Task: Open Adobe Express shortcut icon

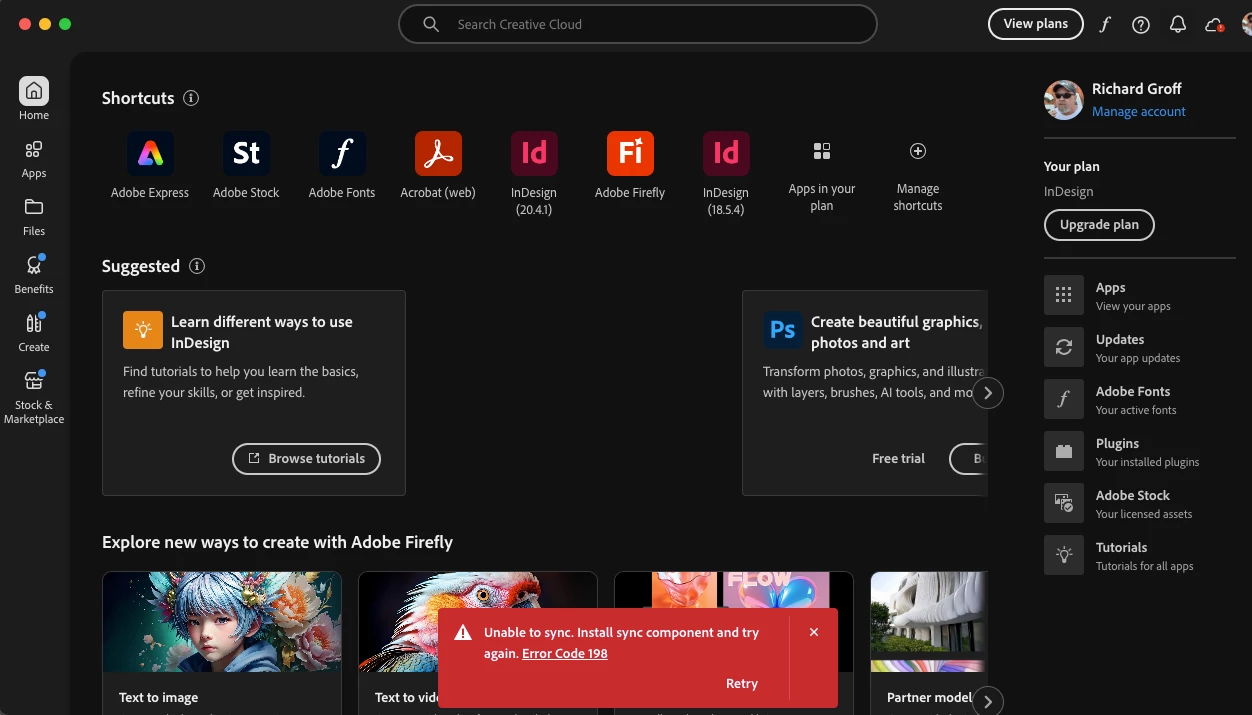Action: [x=150, y=153]
